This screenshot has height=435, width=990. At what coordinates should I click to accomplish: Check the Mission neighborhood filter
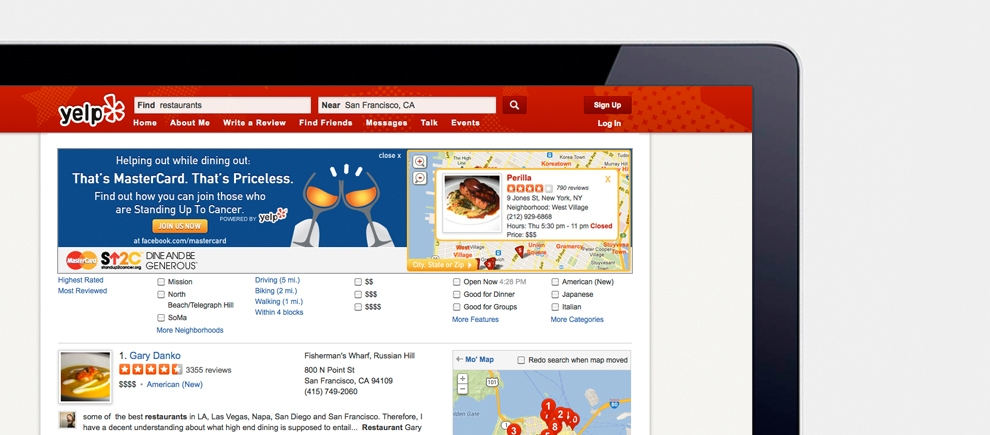tap(161, 282)
